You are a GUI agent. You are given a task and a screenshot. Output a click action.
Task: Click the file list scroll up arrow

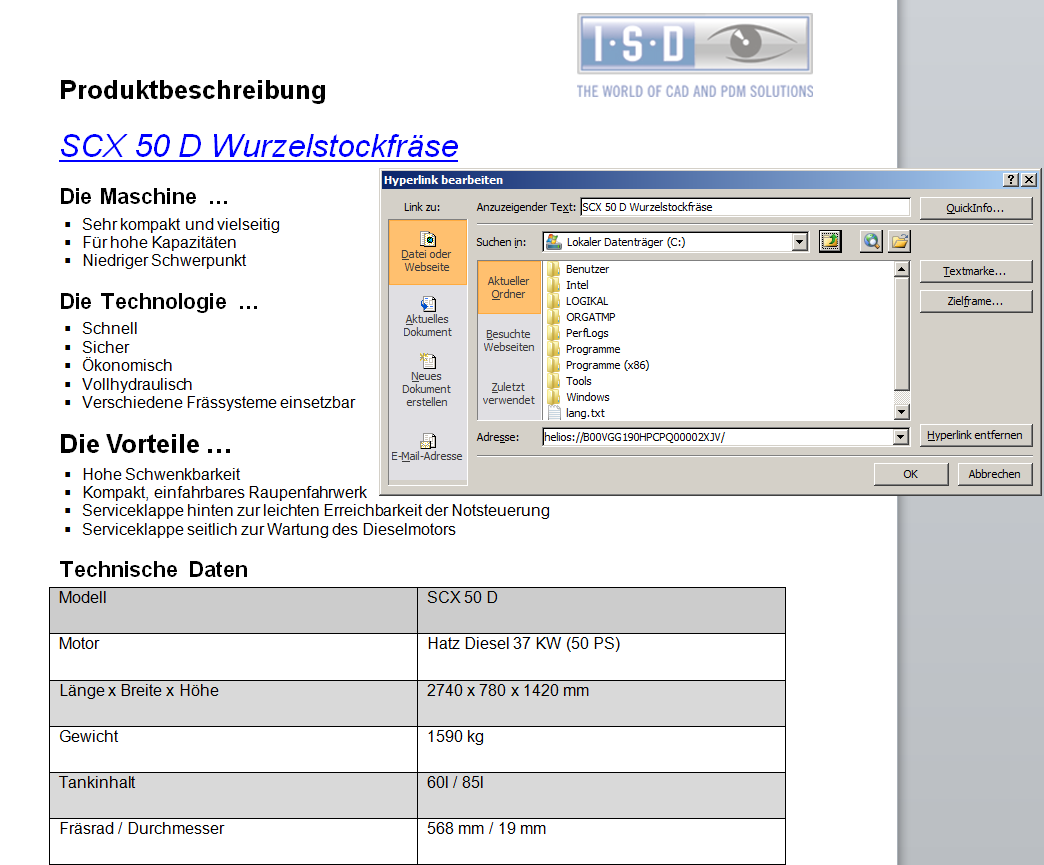coord(902,270)
